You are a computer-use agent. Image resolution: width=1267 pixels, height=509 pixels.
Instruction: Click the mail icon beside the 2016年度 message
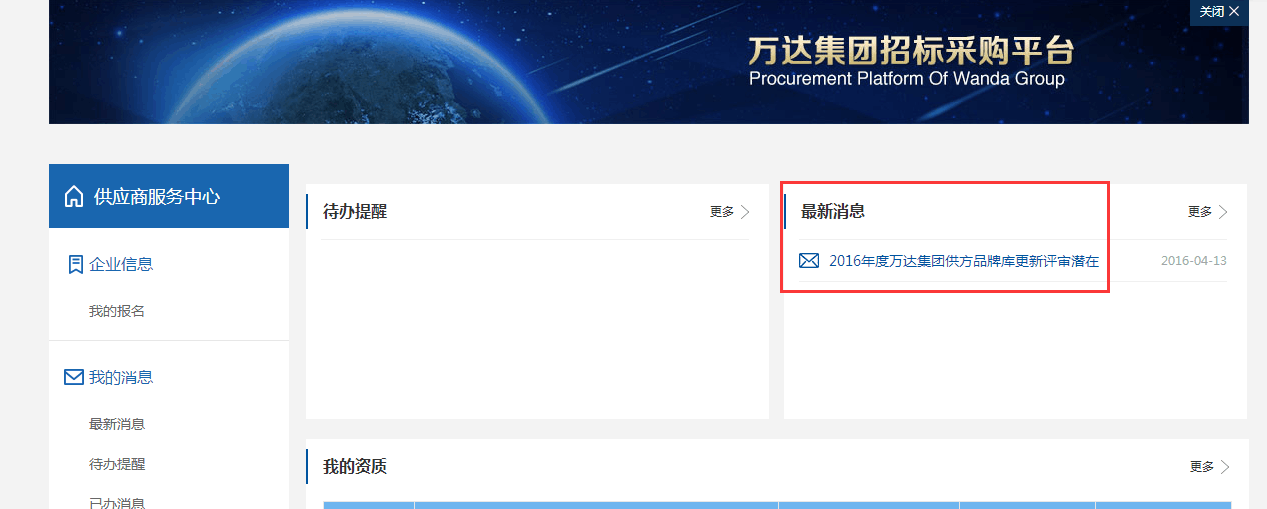pyautogui.click(x=809, y=261)
